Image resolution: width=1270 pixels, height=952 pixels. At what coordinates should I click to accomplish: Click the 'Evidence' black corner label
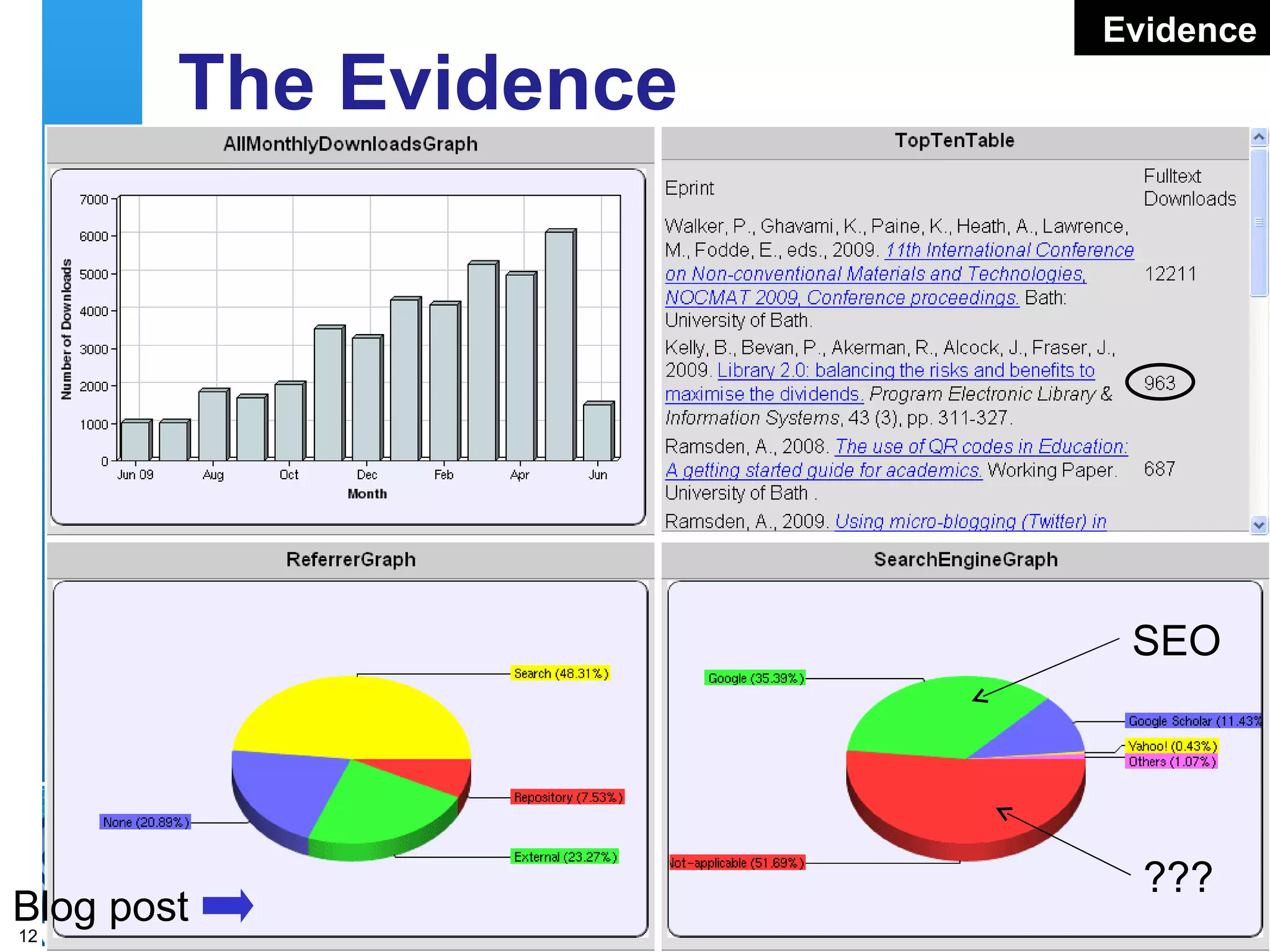[1173, 28]
